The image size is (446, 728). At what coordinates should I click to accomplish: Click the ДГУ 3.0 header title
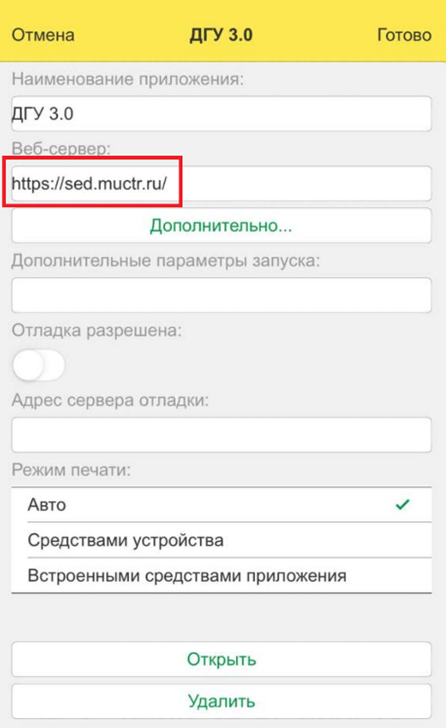pos(221,35)
